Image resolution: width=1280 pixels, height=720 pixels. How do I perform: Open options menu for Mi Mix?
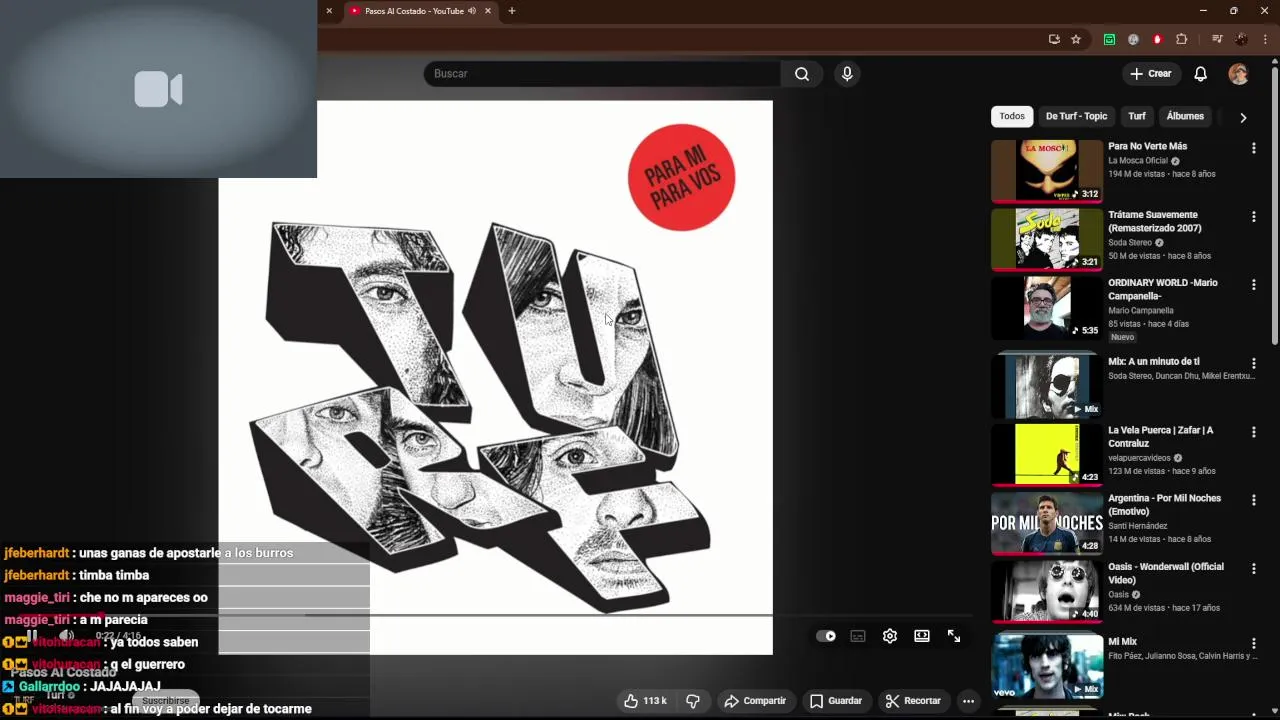[1253, 643]
